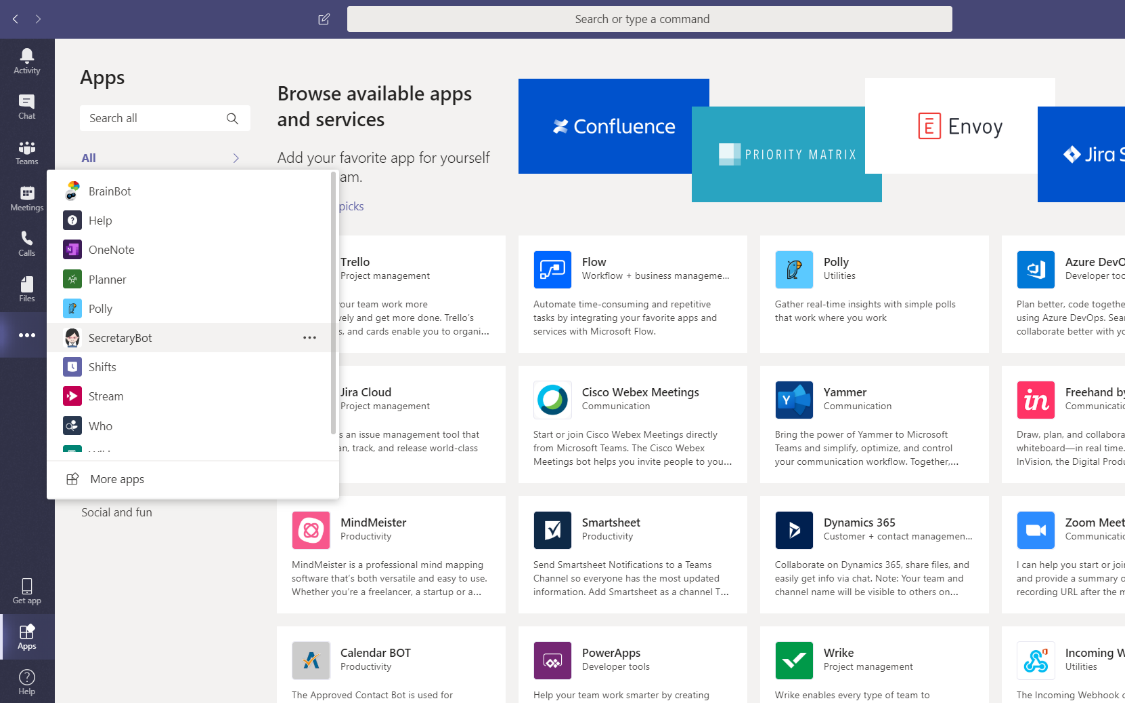Image resolution: width=1125 pixels, height=703 pixels.
Task: Click the Confluence featured banner
Action: click(613, 126)
